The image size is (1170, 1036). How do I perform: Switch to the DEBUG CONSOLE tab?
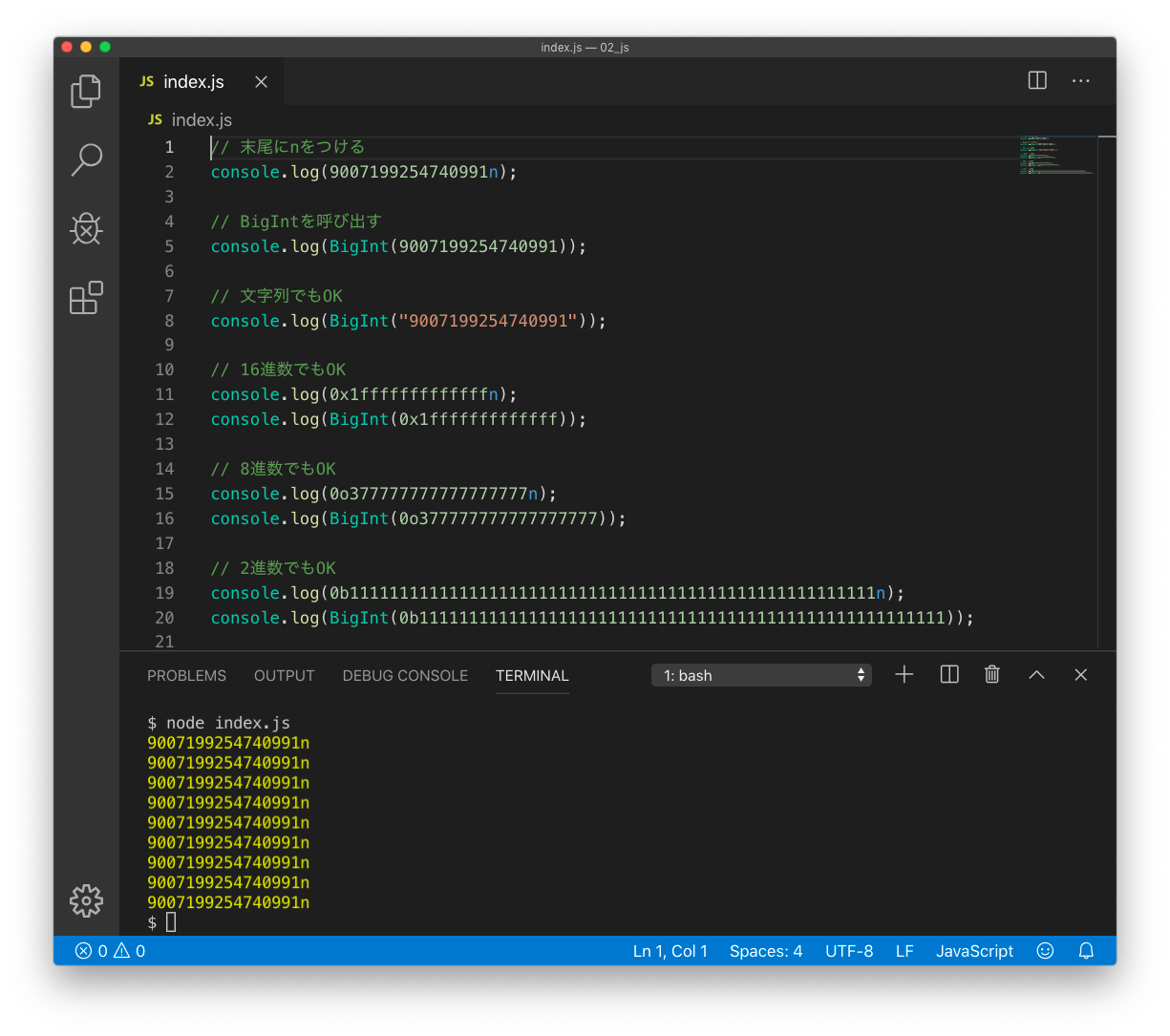tap(405, 675)
